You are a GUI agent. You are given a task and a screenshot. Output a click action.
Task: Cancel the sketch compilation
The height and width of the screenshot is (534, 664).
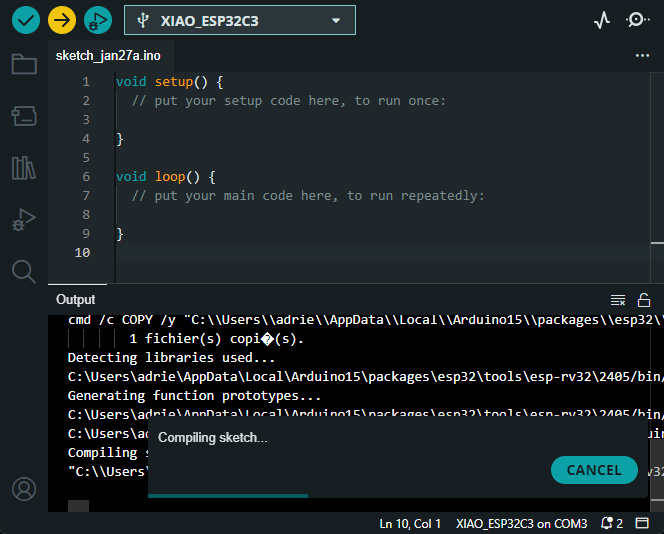point(594,470)
